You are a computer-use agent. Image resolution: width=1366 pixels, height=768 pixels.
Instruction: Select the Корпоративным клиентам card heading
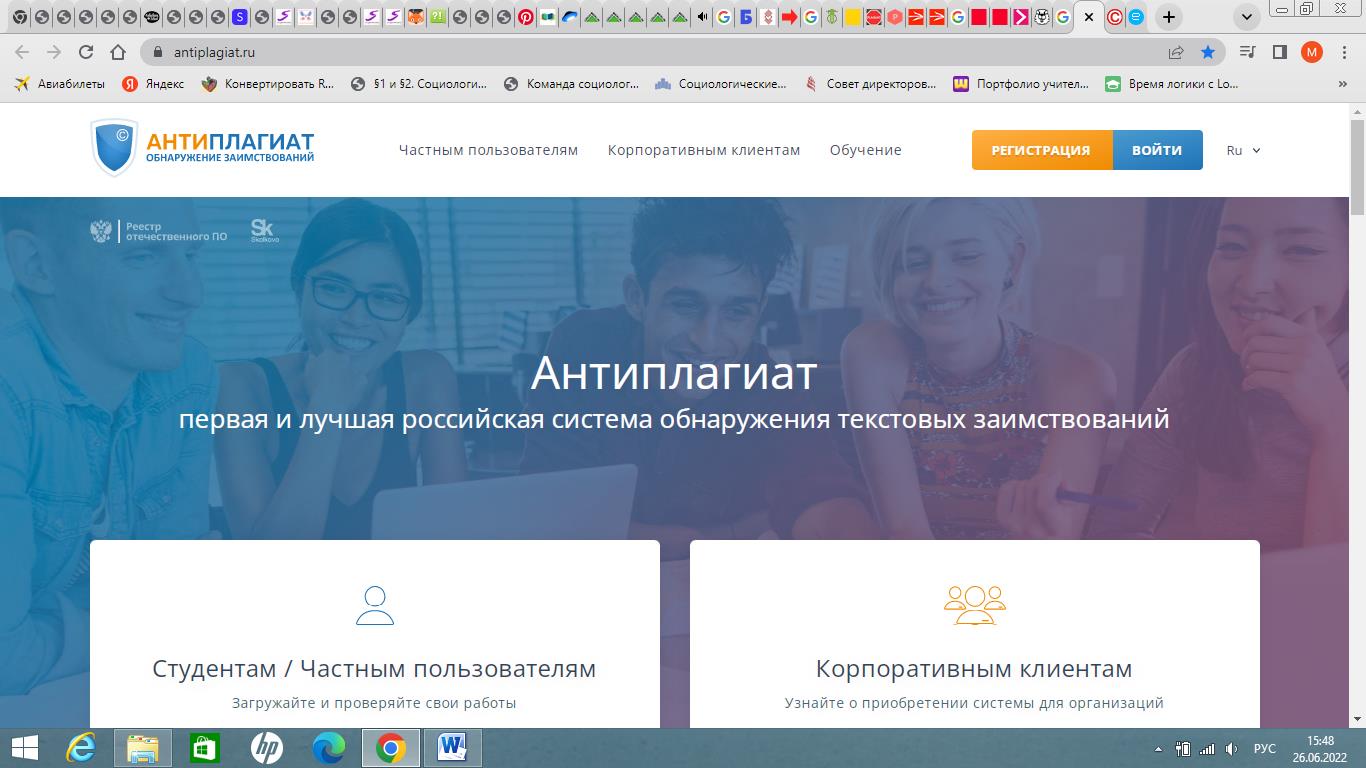[974, 668]
